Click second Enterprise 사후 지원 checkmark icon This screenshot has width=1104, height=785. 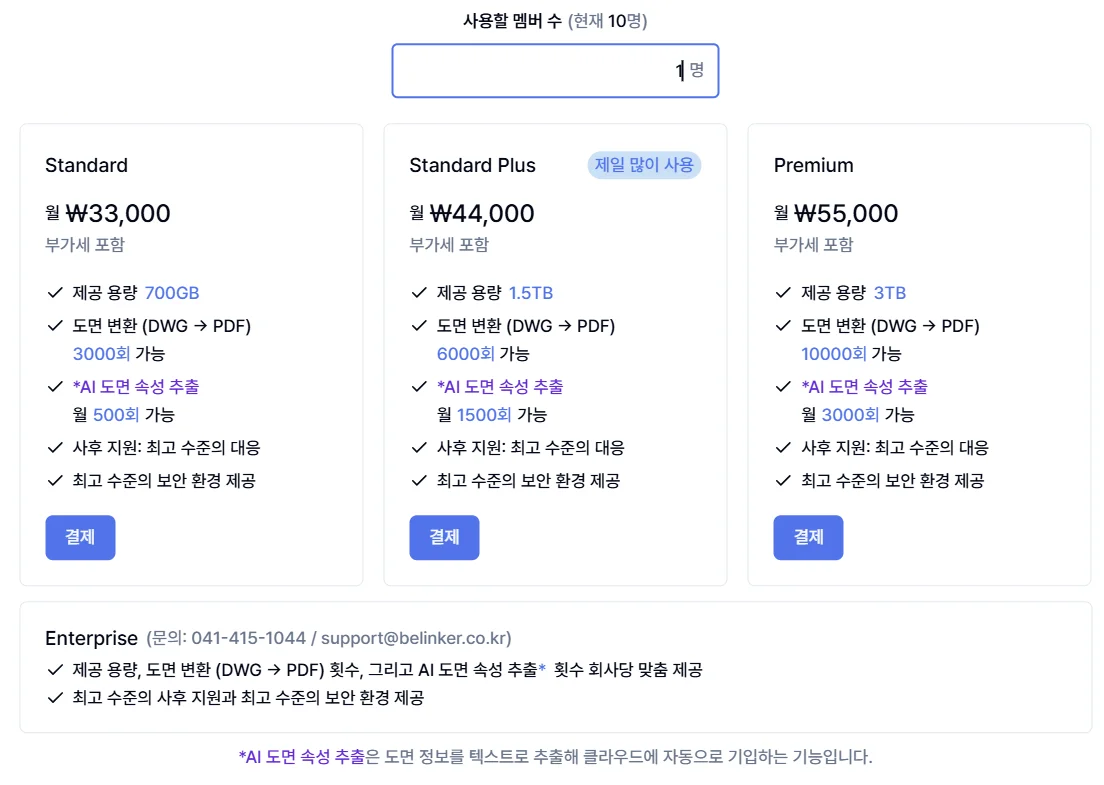click(55, 698)
